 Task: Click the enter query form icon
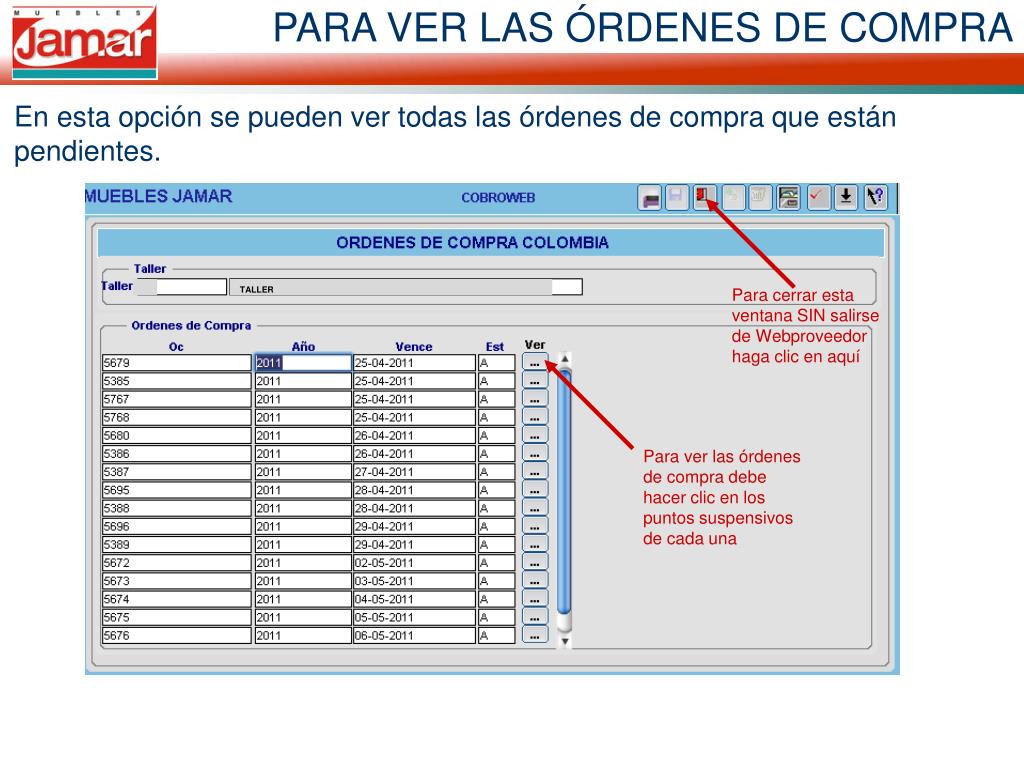[788, 197]
